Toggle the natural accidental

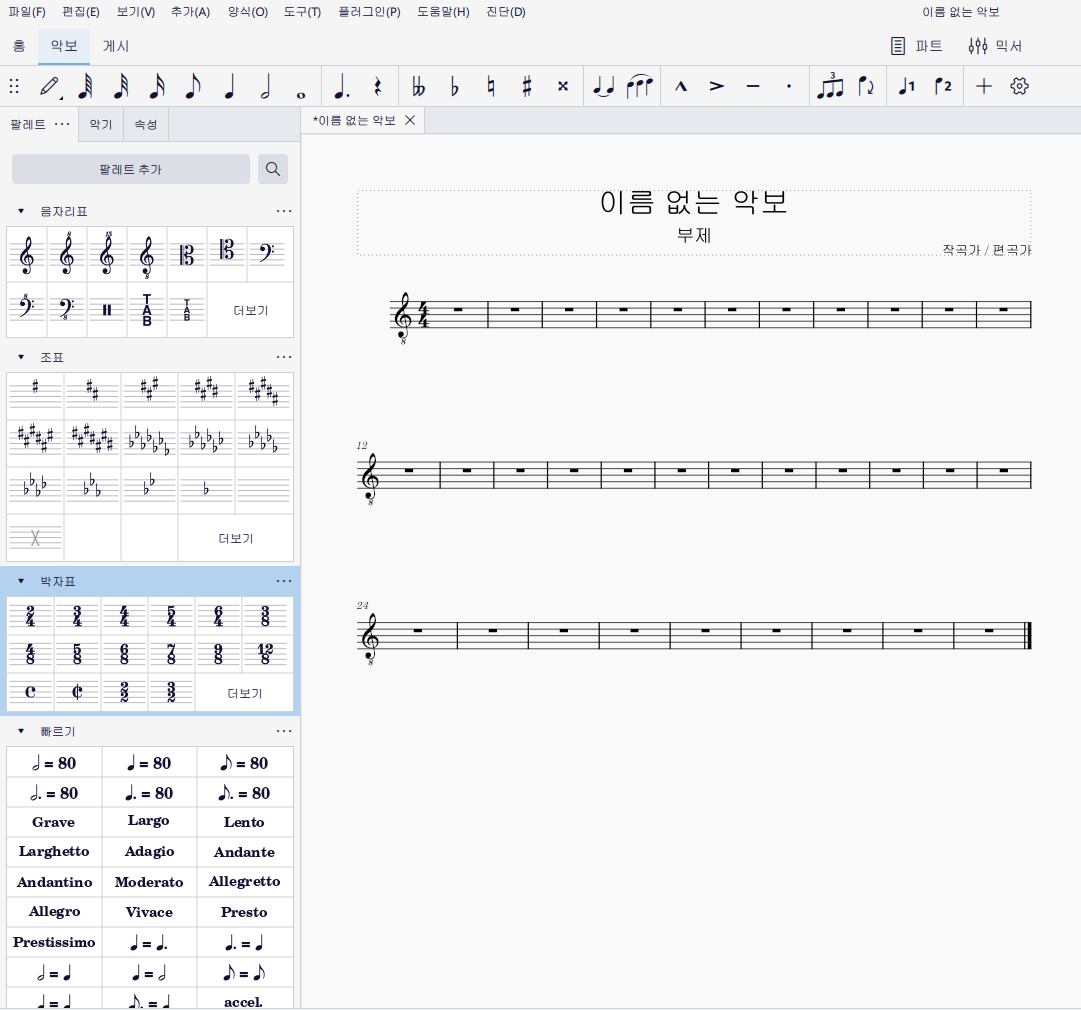(x=491, y=86)
